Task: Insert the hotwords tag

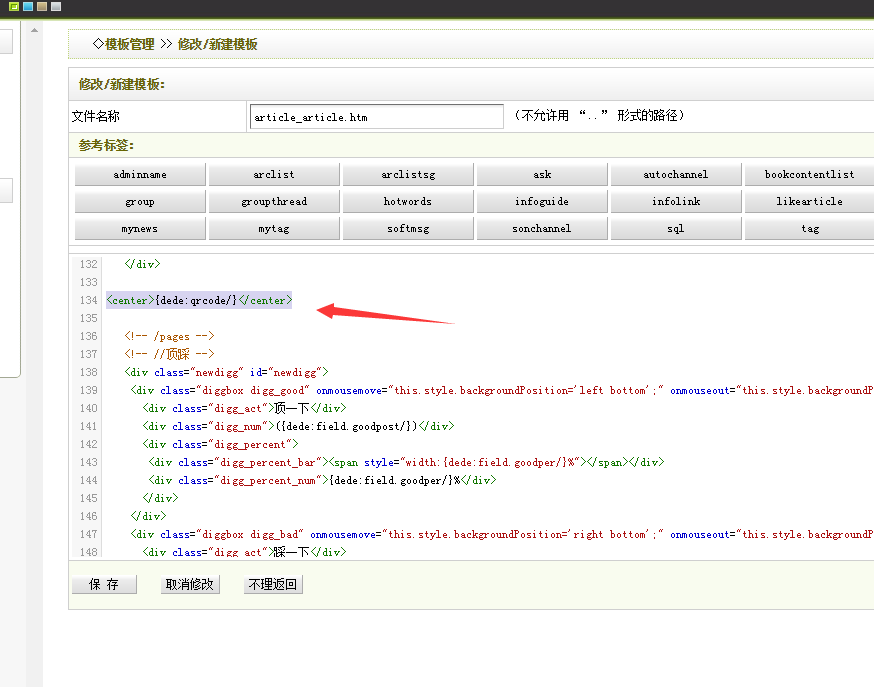Action: [408, 201]
